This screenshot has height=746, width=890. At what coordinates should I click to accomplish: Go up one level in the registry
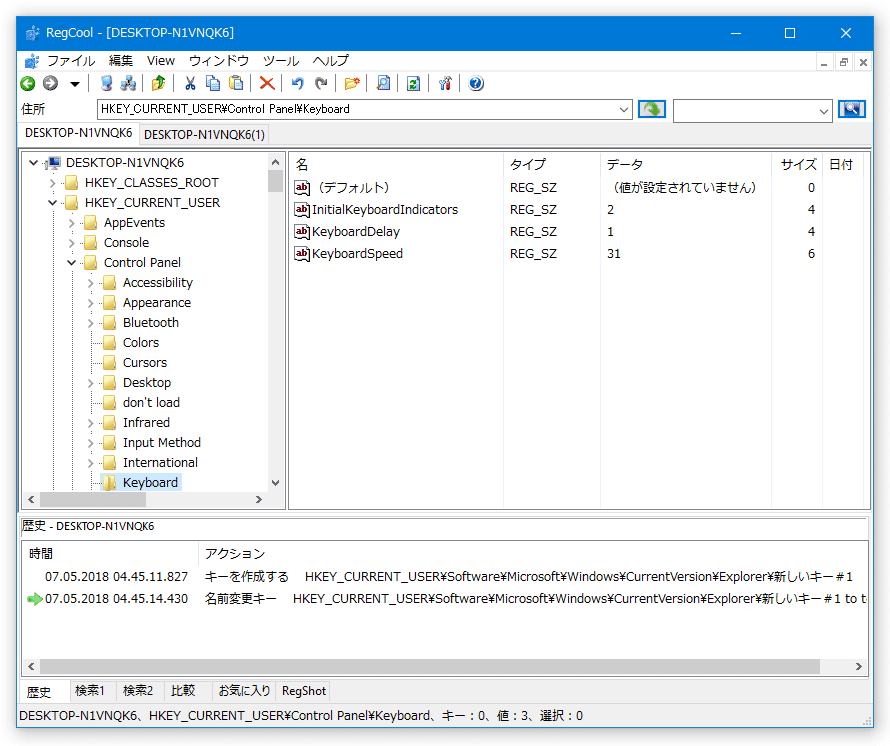pyautogui.click(x=158, y=84)
